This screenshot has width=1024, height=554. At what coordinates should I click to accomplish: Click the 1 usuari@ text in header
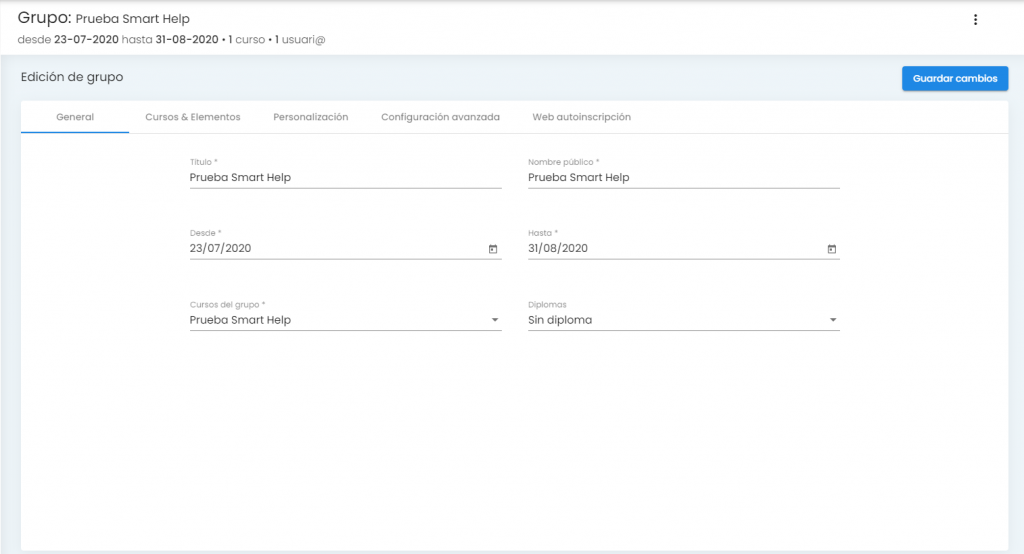[x=300, y=40]
